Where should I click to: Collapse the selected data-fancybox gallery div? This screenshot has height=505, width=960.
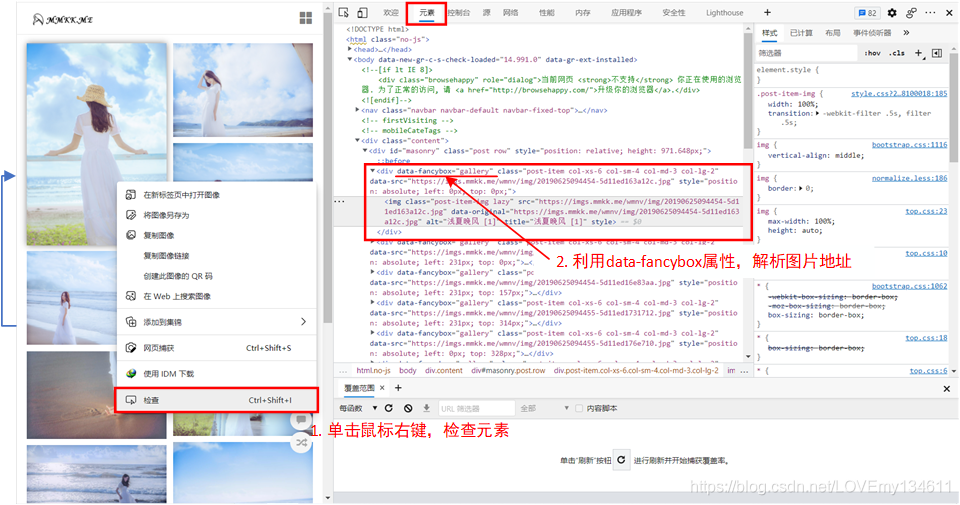(372, 171)
